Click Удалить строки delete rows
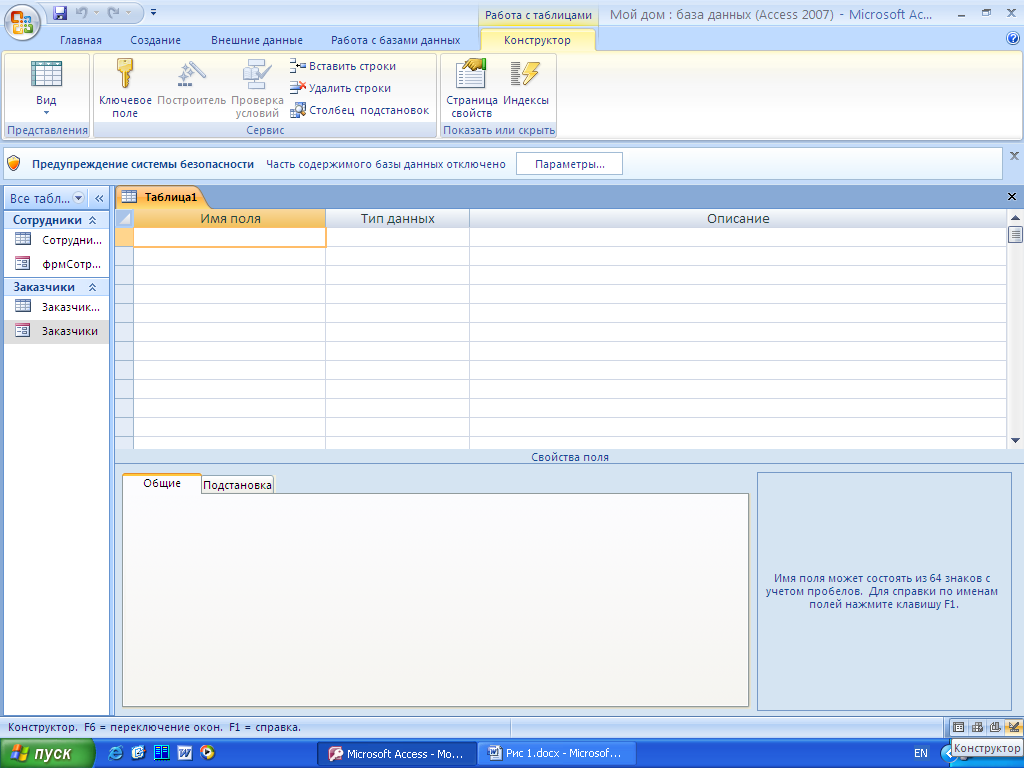This screenshot has width=1024, height=768. click(x=340, y=88)
